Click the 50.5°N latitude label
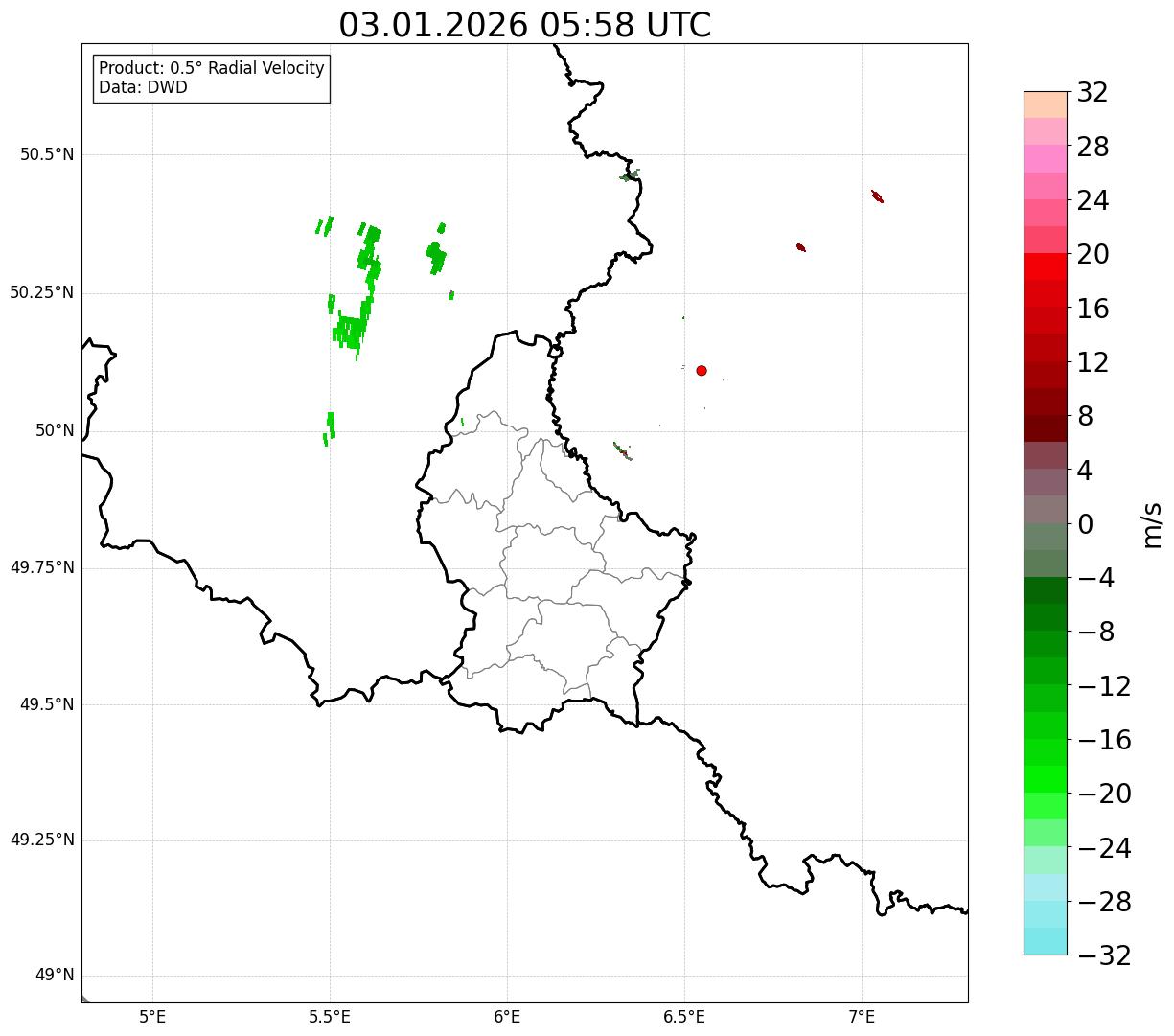This screenshot has width=1174, height=1036. click(47, 154)
